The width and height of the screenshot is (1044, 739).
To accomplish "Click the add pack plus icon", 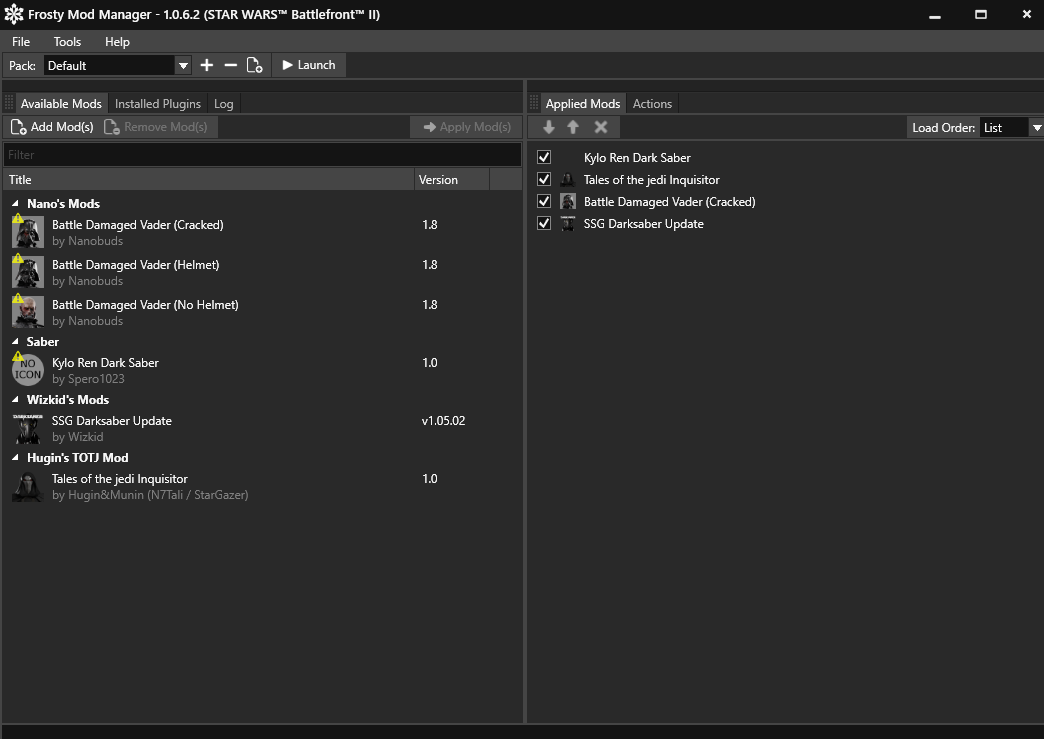I will (207, 65).
